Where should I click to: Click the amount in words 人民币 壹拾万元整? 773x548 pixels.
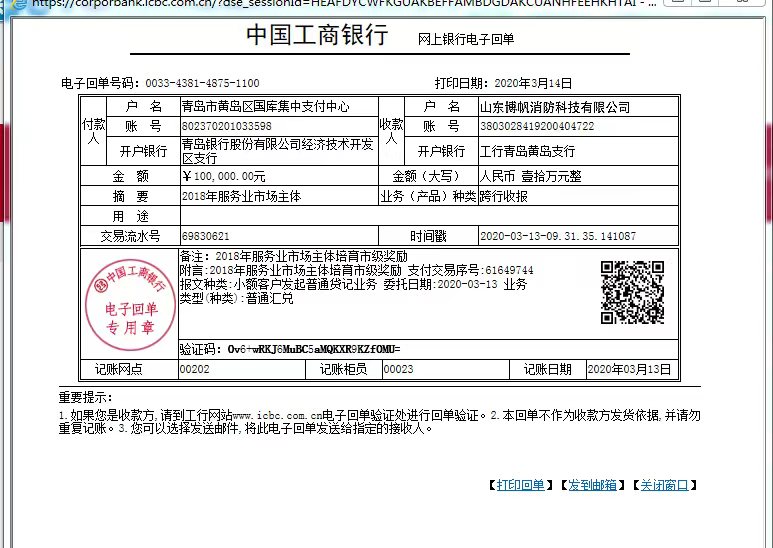[x=530, y=176]
